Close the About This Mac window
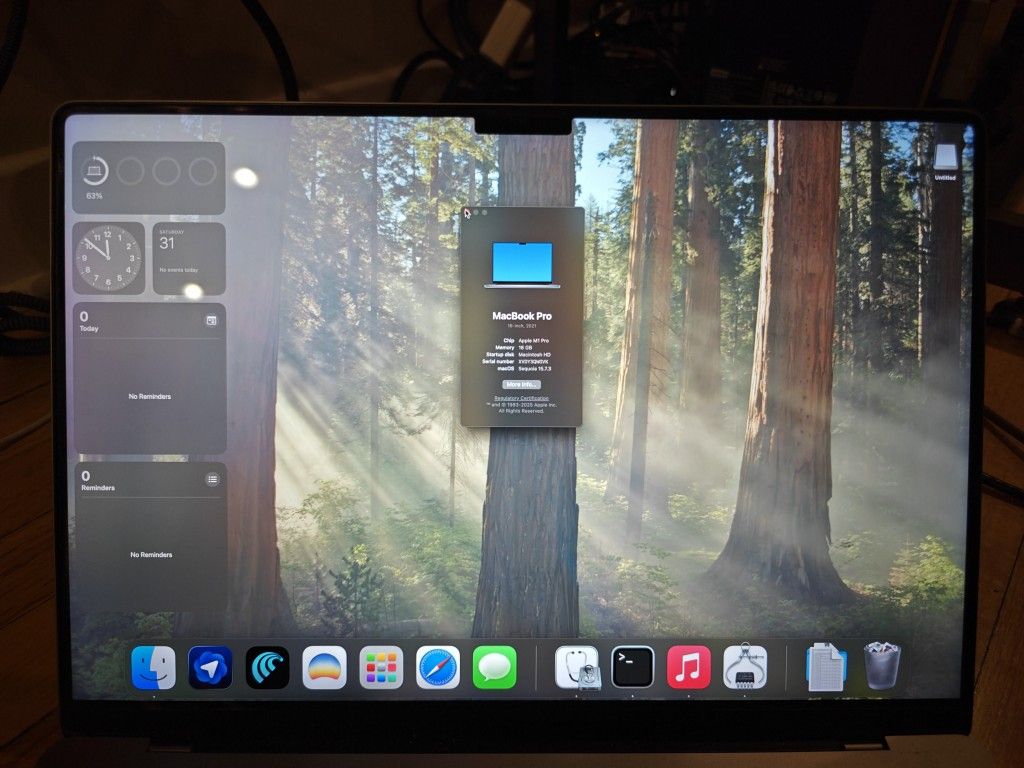 coord(468,212)
